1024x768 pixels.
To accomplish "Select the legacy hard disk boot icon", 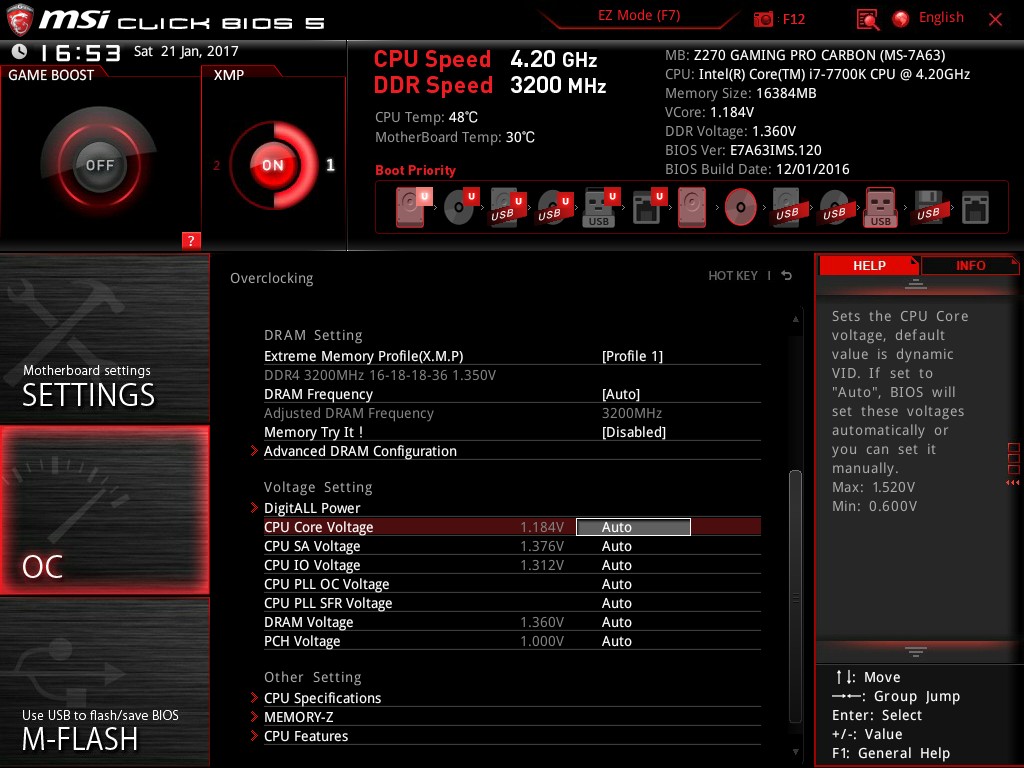I will coord(692,207).
